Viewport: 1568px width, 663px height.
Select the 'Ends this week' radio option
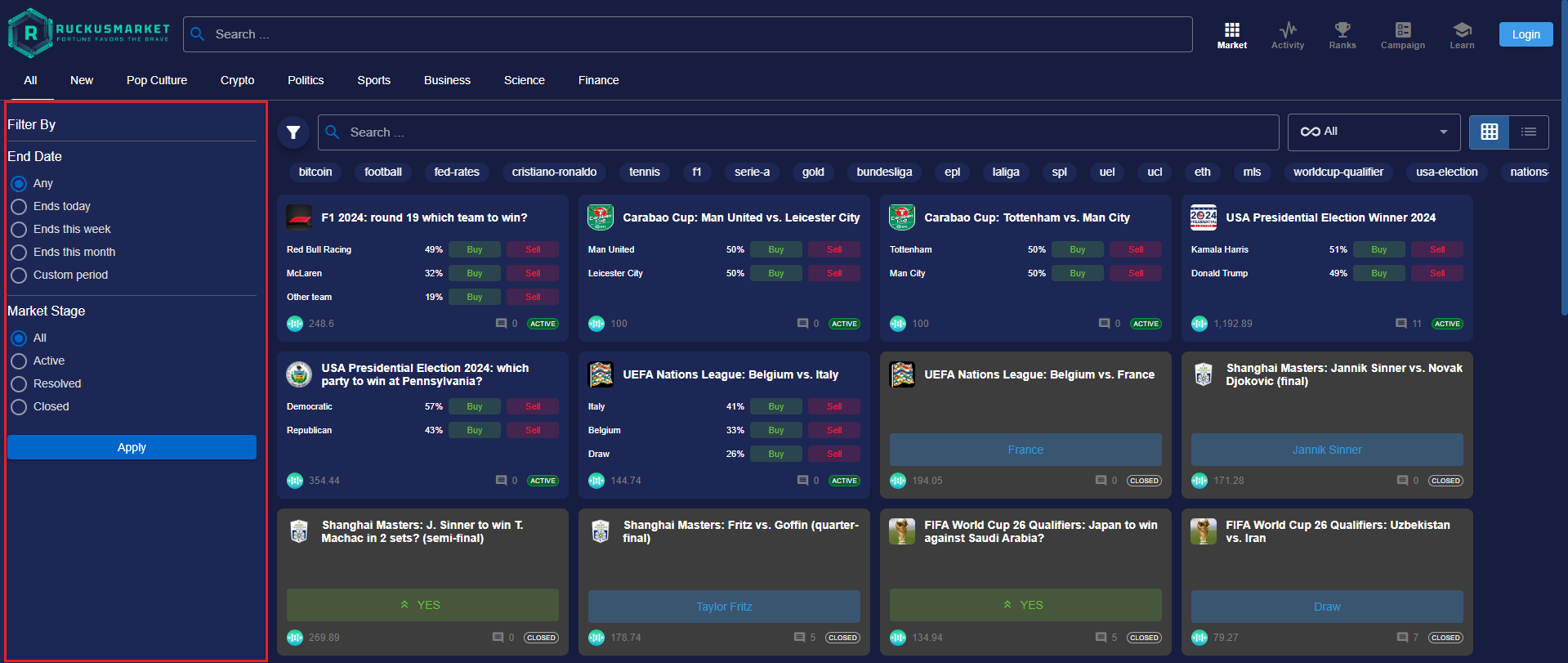point(19,230)
